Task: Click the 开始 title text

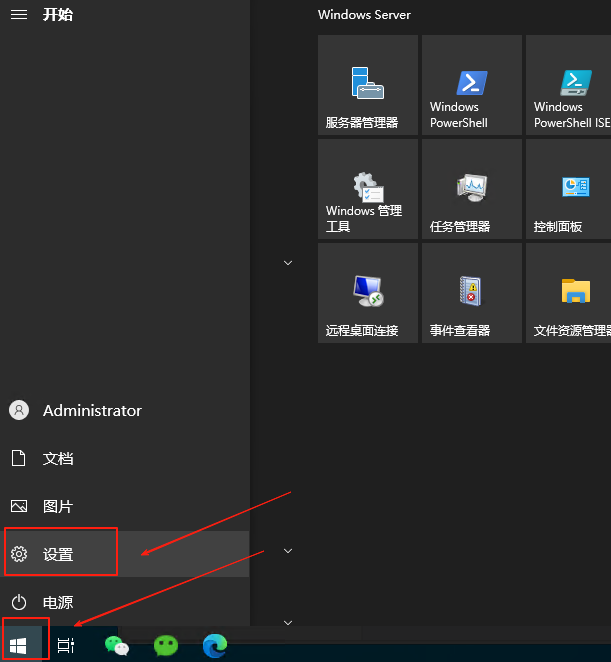Action: click(x=58, y=15)
